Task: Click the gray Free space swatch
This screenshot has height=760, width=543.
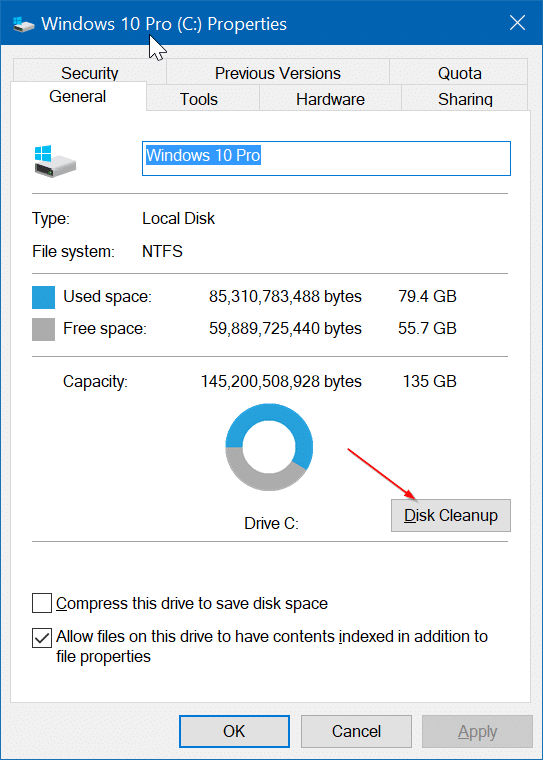Action: [x=43, y=329]
